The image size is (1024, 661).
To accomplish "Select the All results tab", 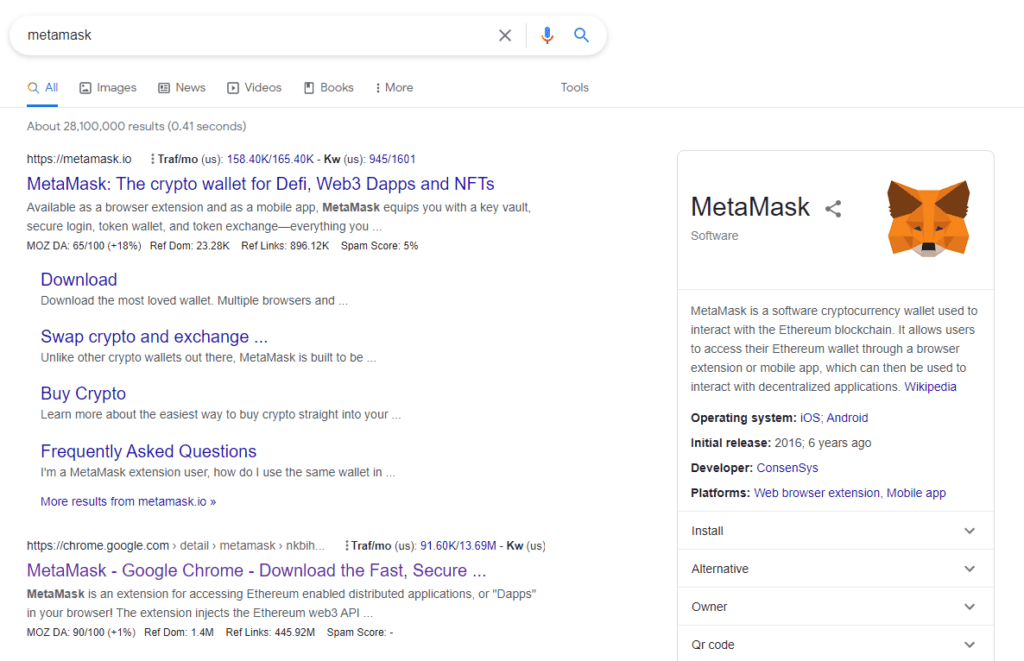I will tap(42, 88).
